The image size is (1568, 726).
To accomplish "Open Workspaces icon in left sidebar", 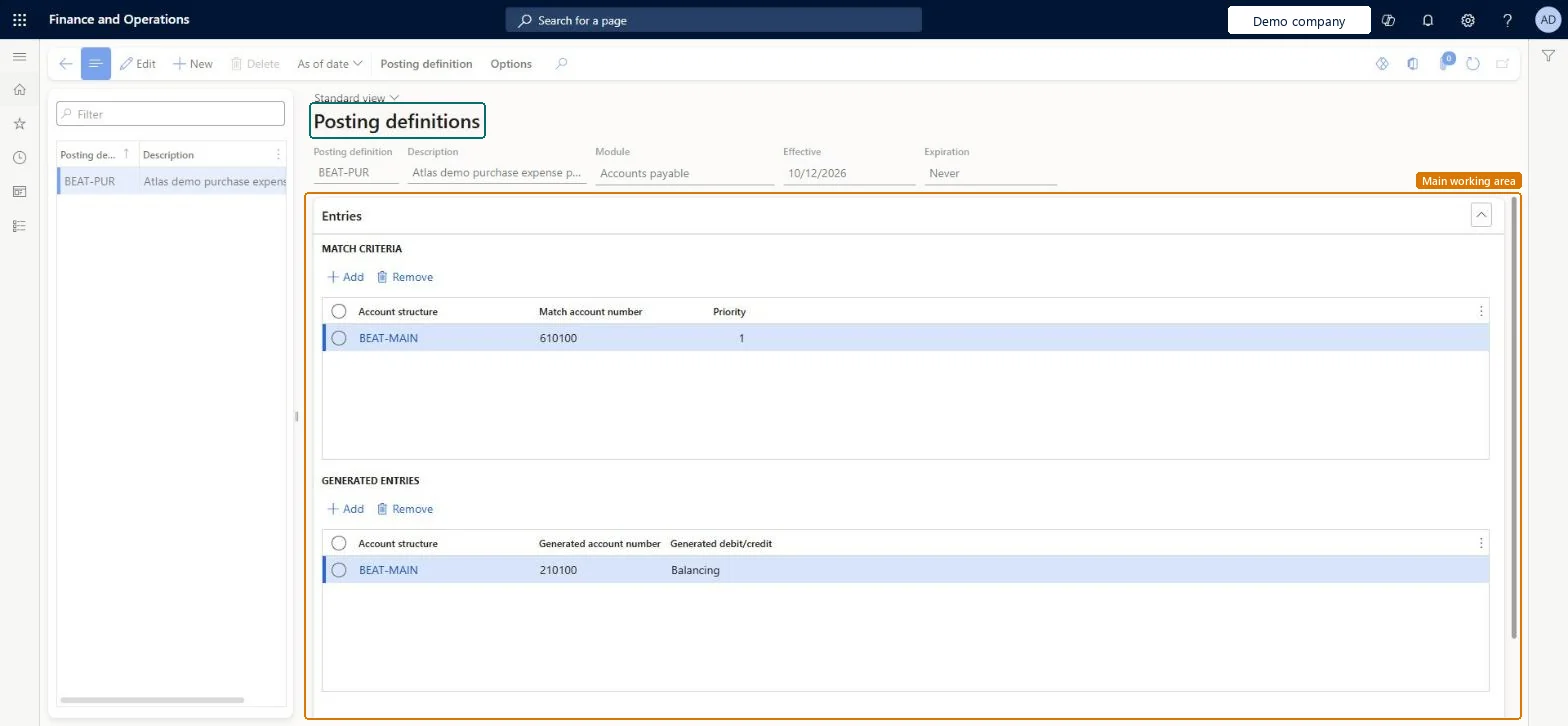I will coord(19,192).
